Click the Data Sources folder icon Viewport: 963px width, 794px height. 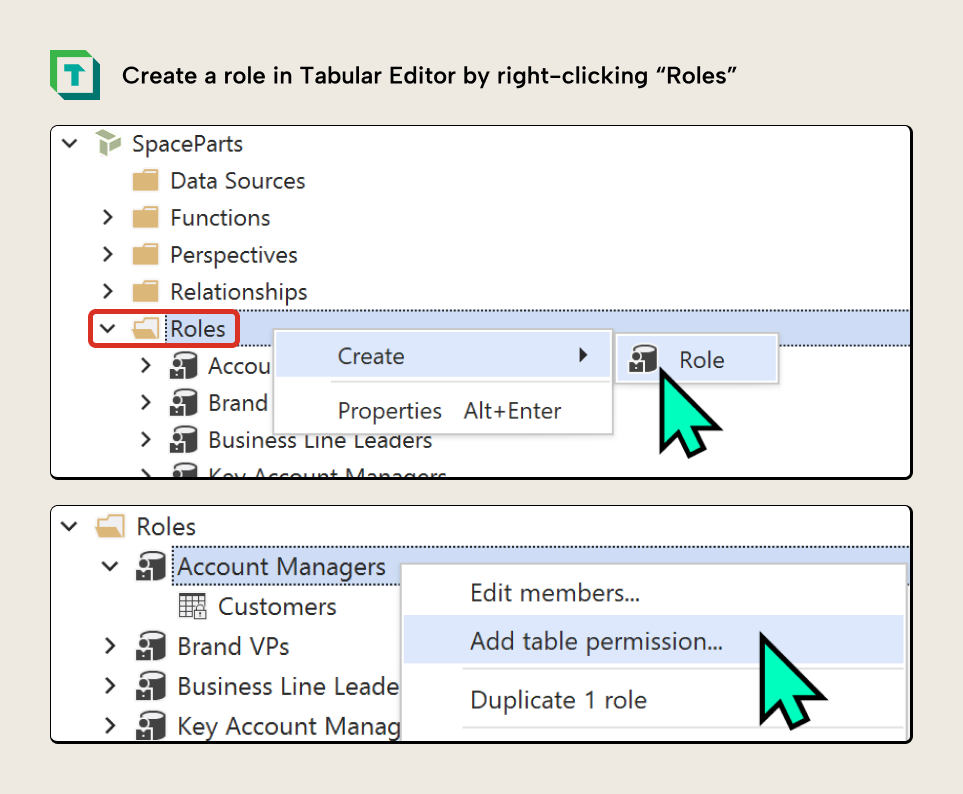(145, 181)
